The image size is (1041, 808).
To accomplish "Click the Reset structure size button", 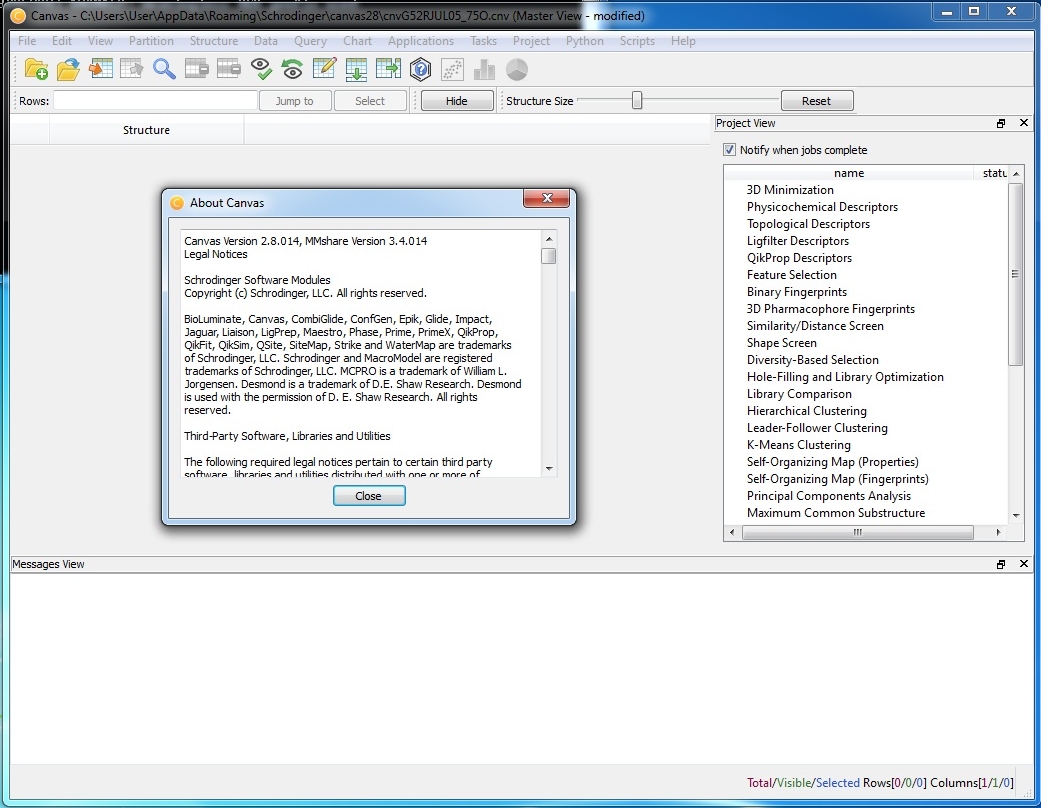I will click(x=817, y=101).
